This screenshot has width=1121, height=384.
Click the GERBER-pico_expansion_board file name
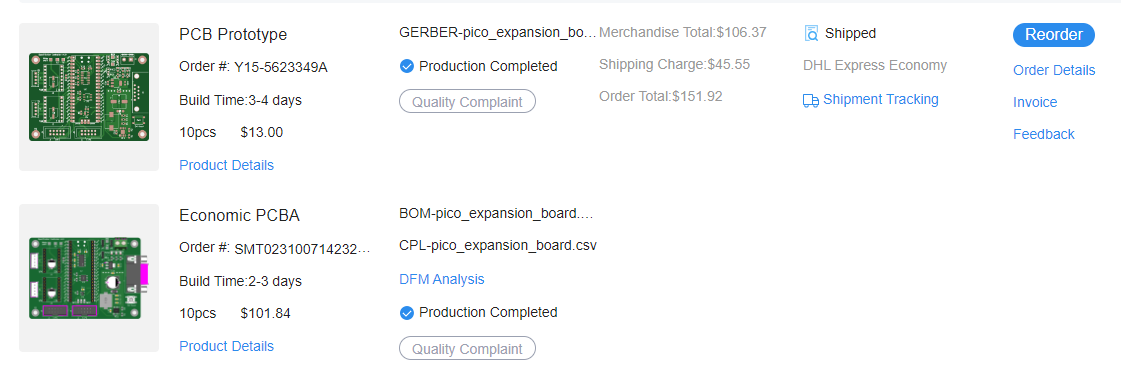click(497, 32)
